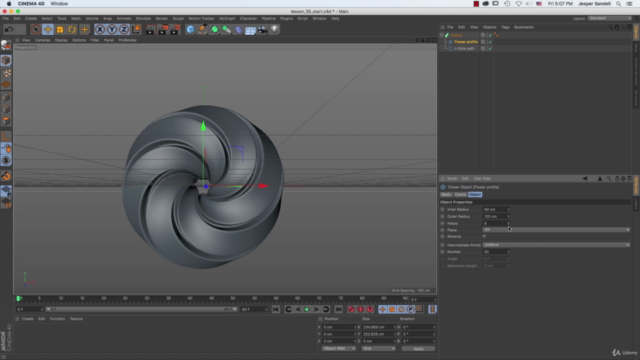Toggle Sweep object enable checkmark
Viewport: 640px width, 360px height.
click(x=490, y=35)
